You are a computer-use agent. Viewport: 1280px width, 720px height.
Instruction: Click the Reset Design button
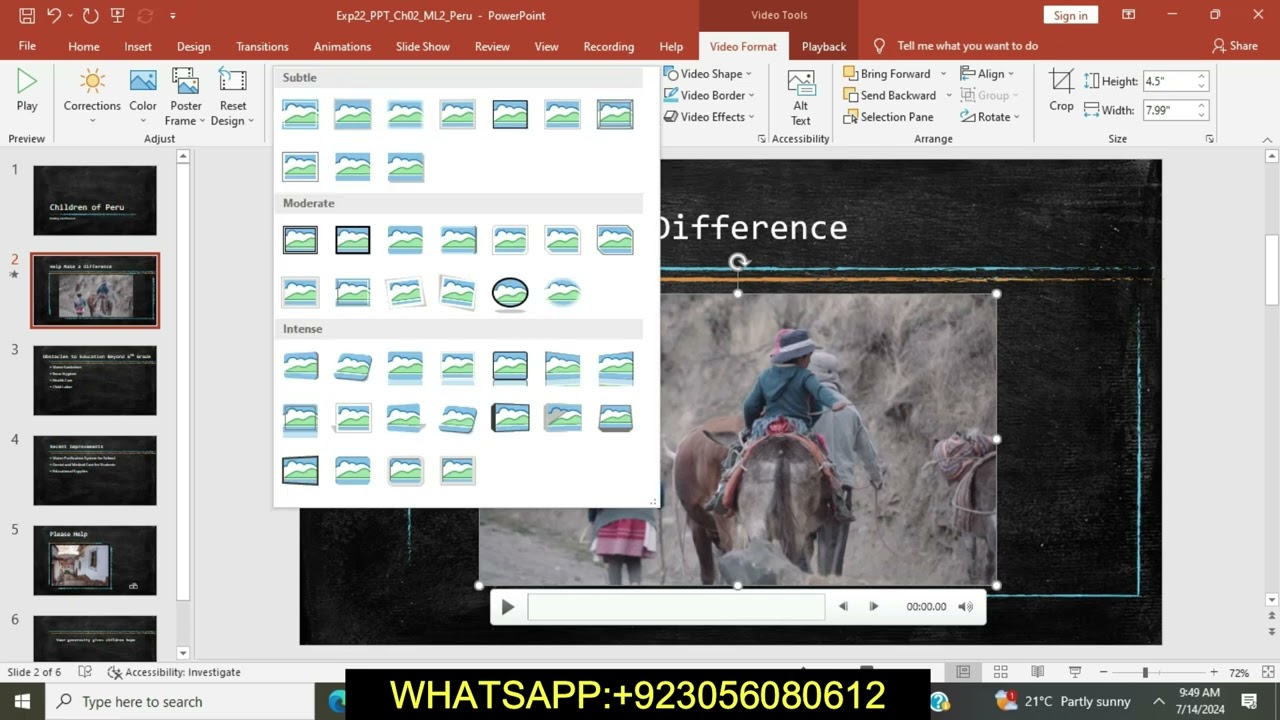(233, 98)
